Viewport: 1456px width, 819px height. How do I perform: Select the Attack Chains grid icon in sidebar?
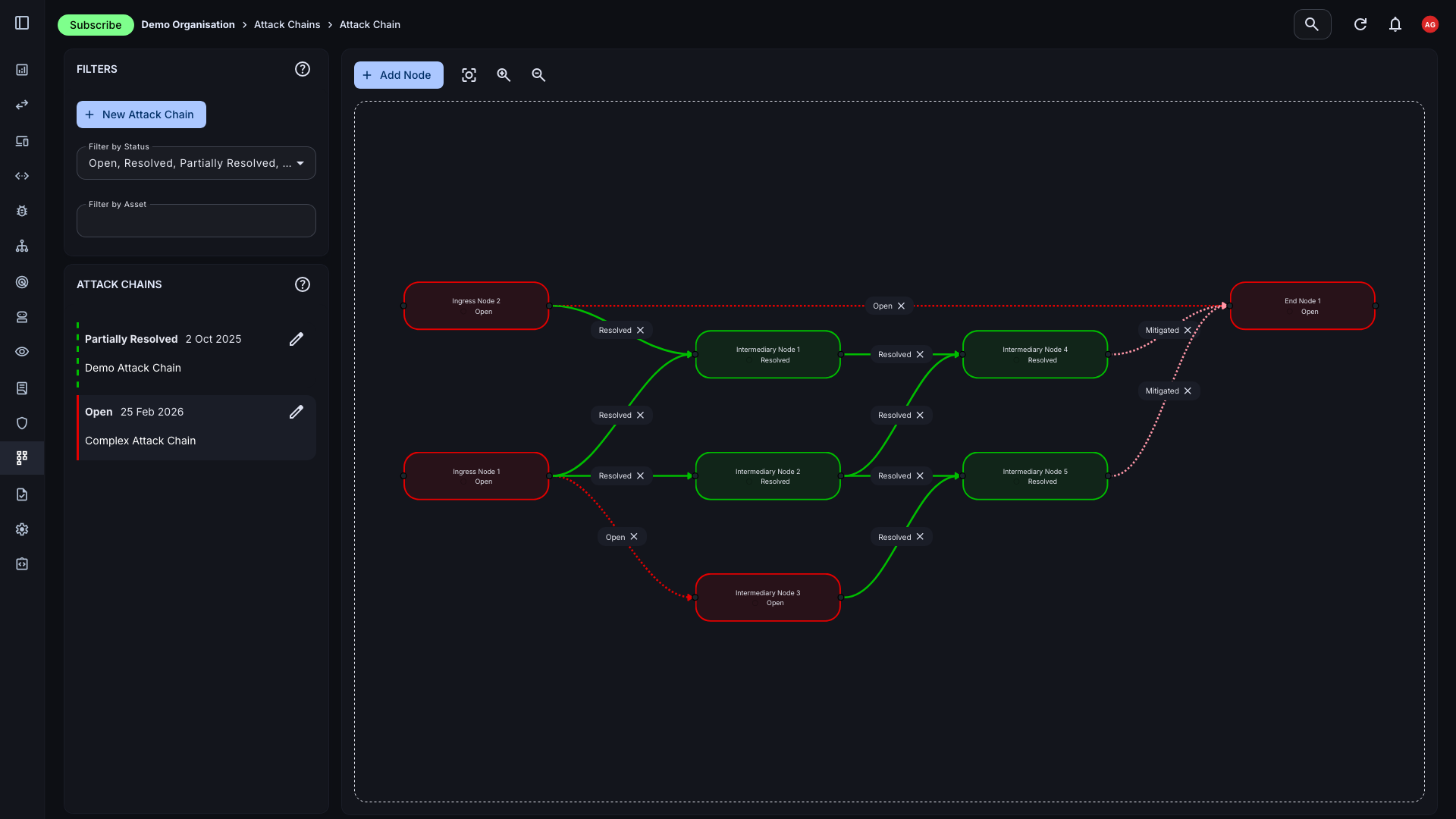(x=22, y=457)
